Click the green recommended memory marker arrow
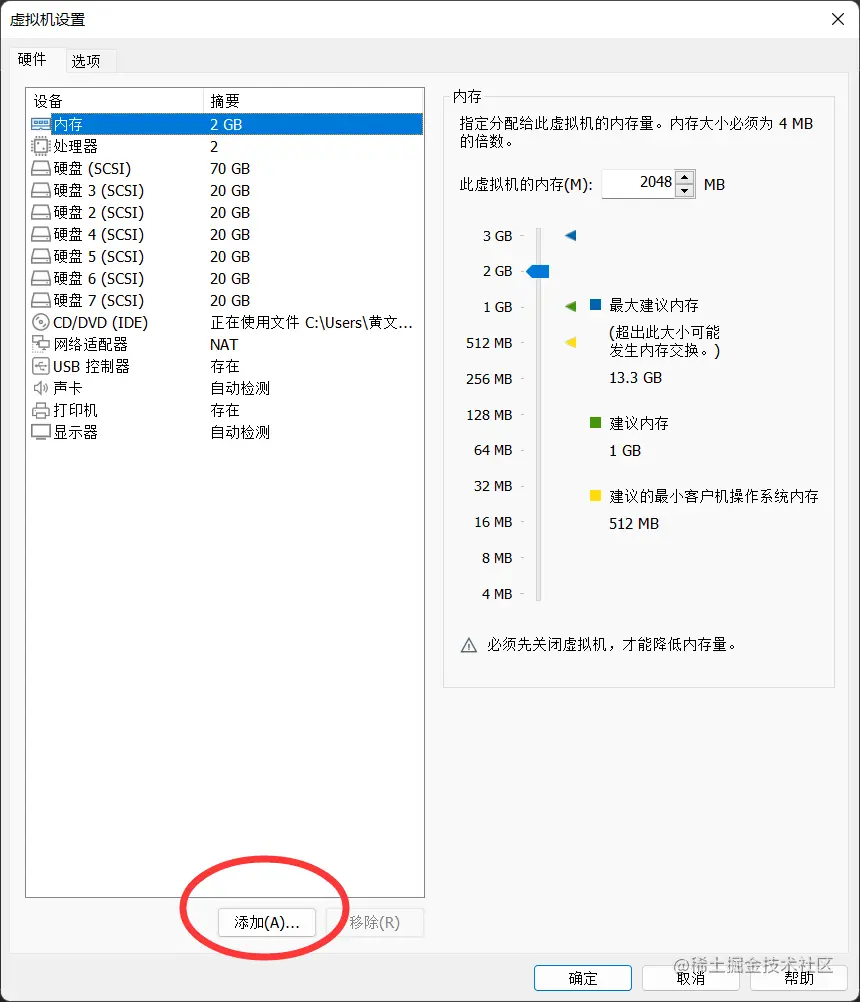This screenshot has width=860, height=1002. click(x=571, y=307)
